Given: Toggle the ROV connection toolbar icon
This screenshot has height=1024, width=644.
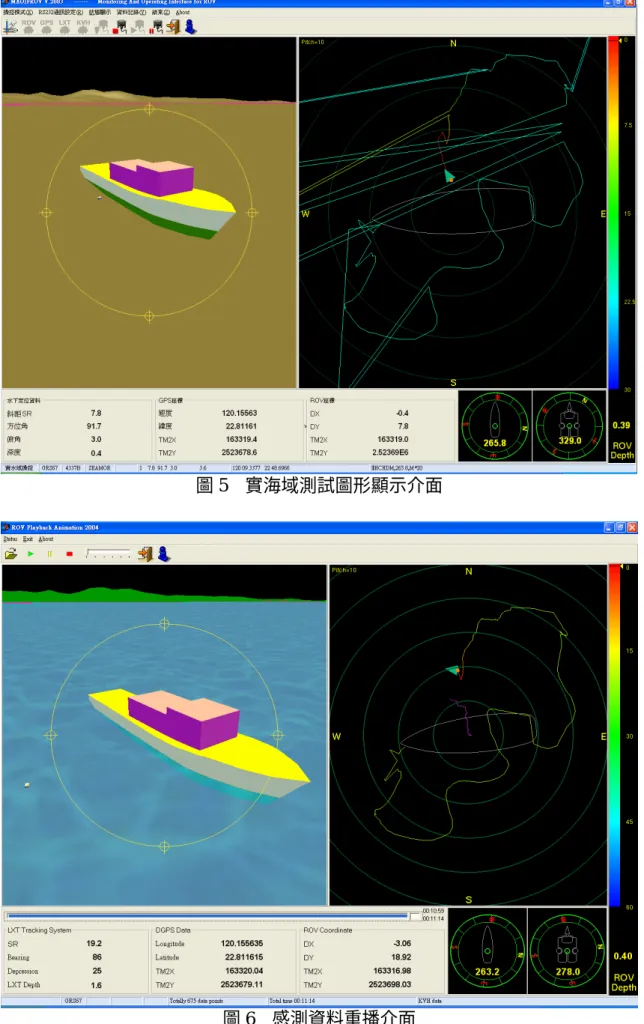Looking at the screenshot, I should pyautogui.click(x=29, y=27).
